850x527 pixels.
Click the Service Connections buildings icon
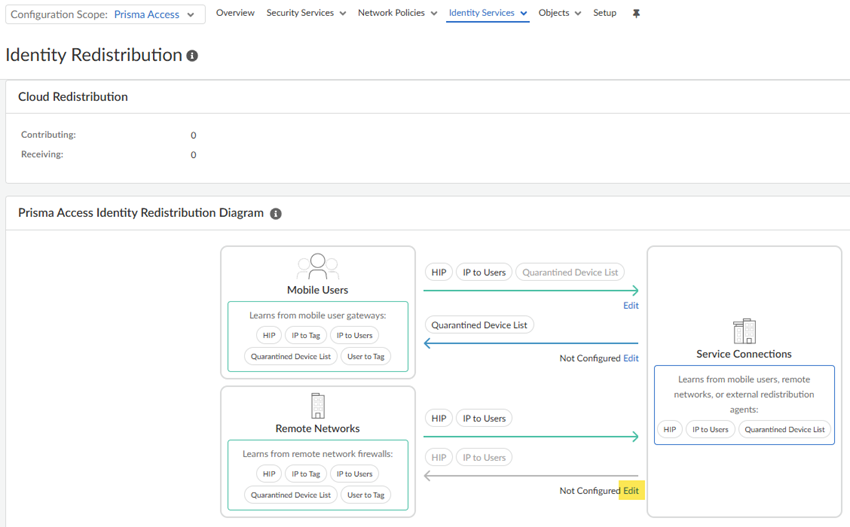coord(744,331)
